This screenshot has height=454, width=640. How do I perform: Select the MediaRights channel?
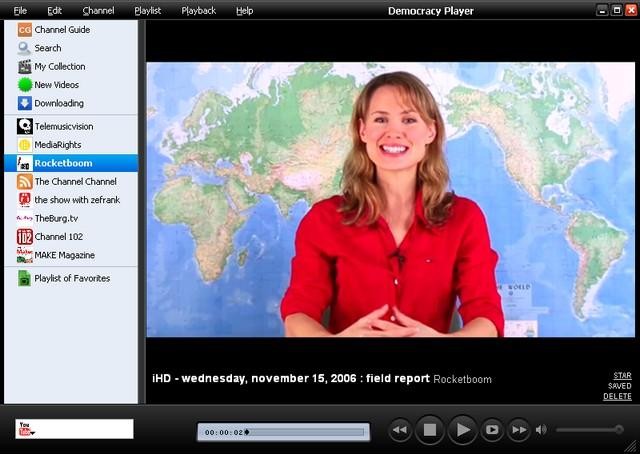tap(57, 145)
